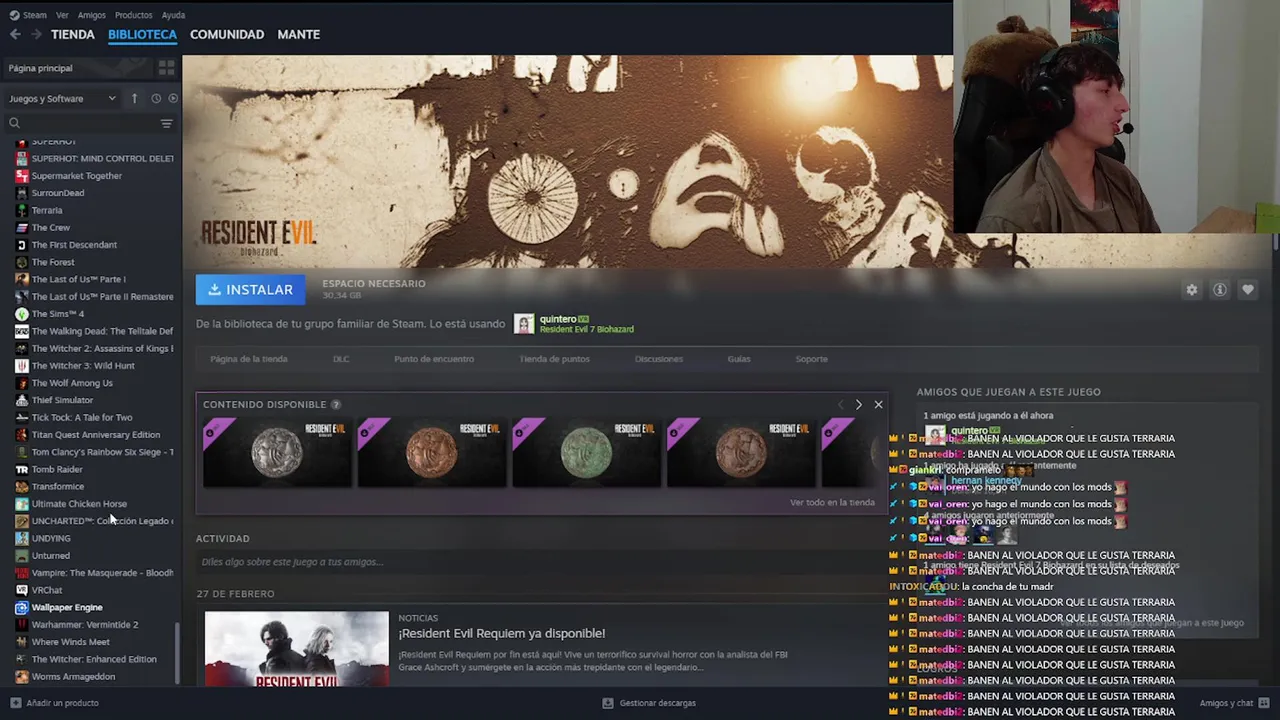Open the Discusiones tab
This screenshot has height=720, width=1280.
[x=658, y=359]
